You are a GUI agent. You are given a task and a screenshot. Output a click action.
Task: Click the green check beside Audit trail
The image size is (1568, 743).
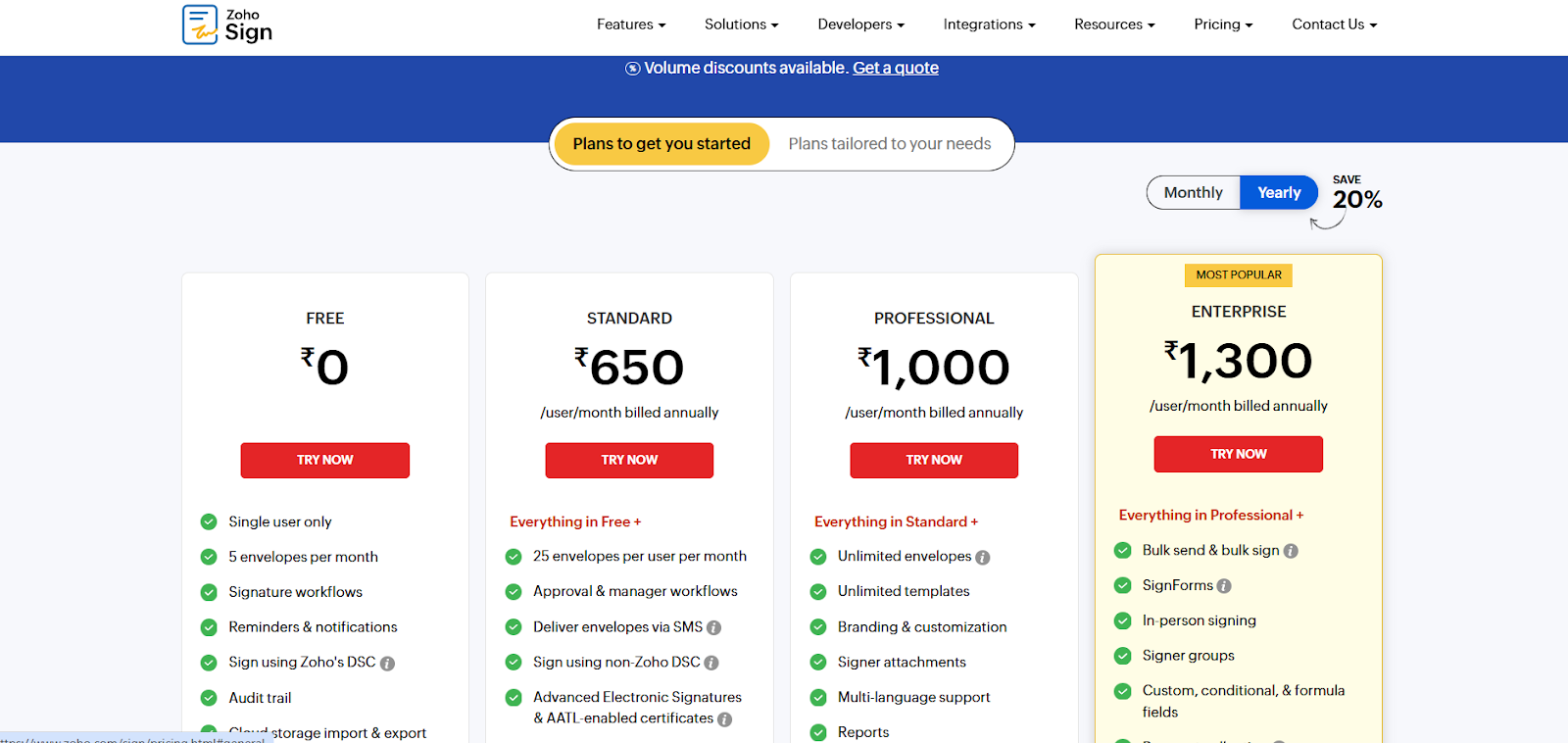click(209, 698)
